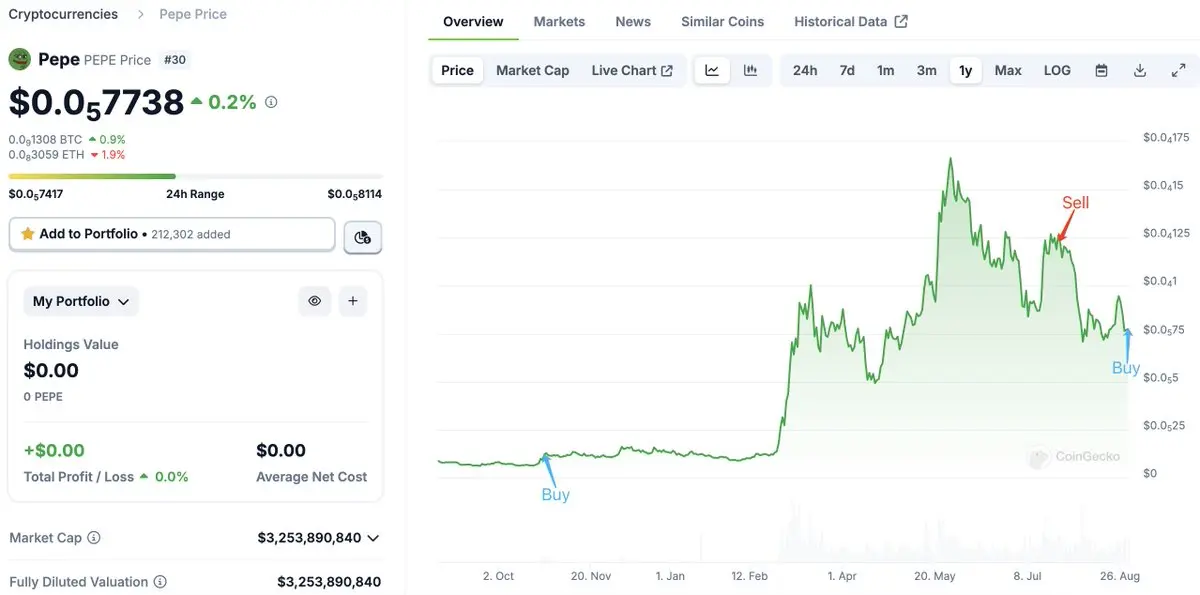The height and width of the screenshot is (595, 1200).
Task: Open price info tooltip next to 0.2%
Action: point(271,102)
